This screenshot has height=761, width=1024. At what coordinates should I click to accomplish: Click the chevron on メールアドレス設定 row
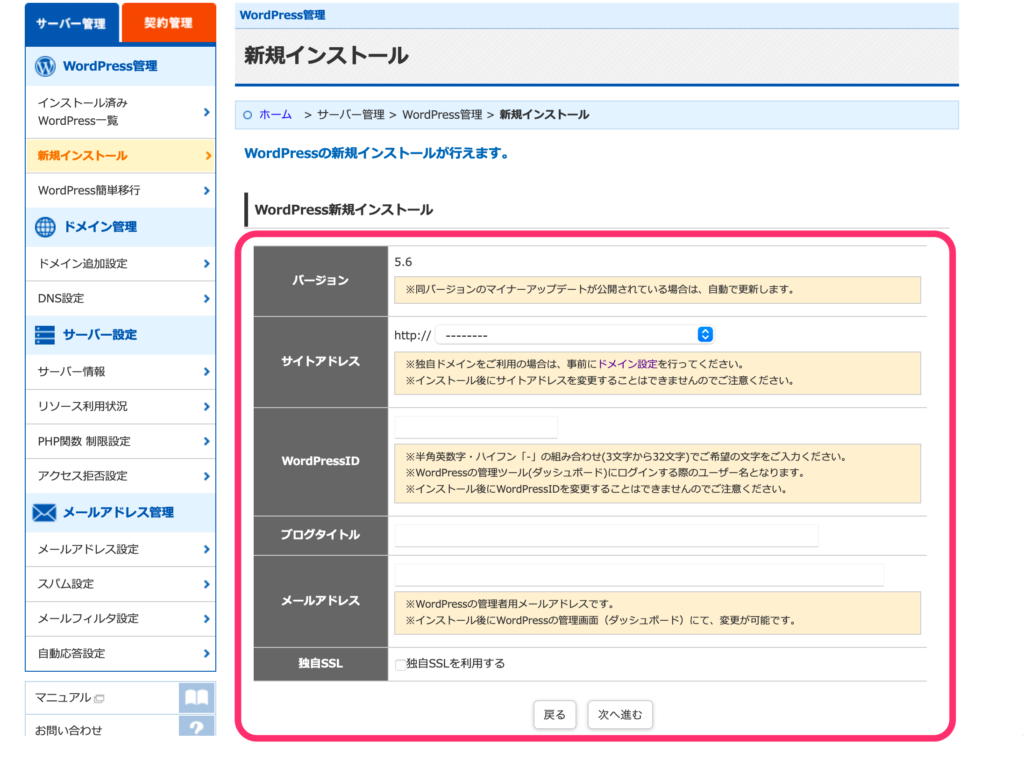[x=206, y=549]
